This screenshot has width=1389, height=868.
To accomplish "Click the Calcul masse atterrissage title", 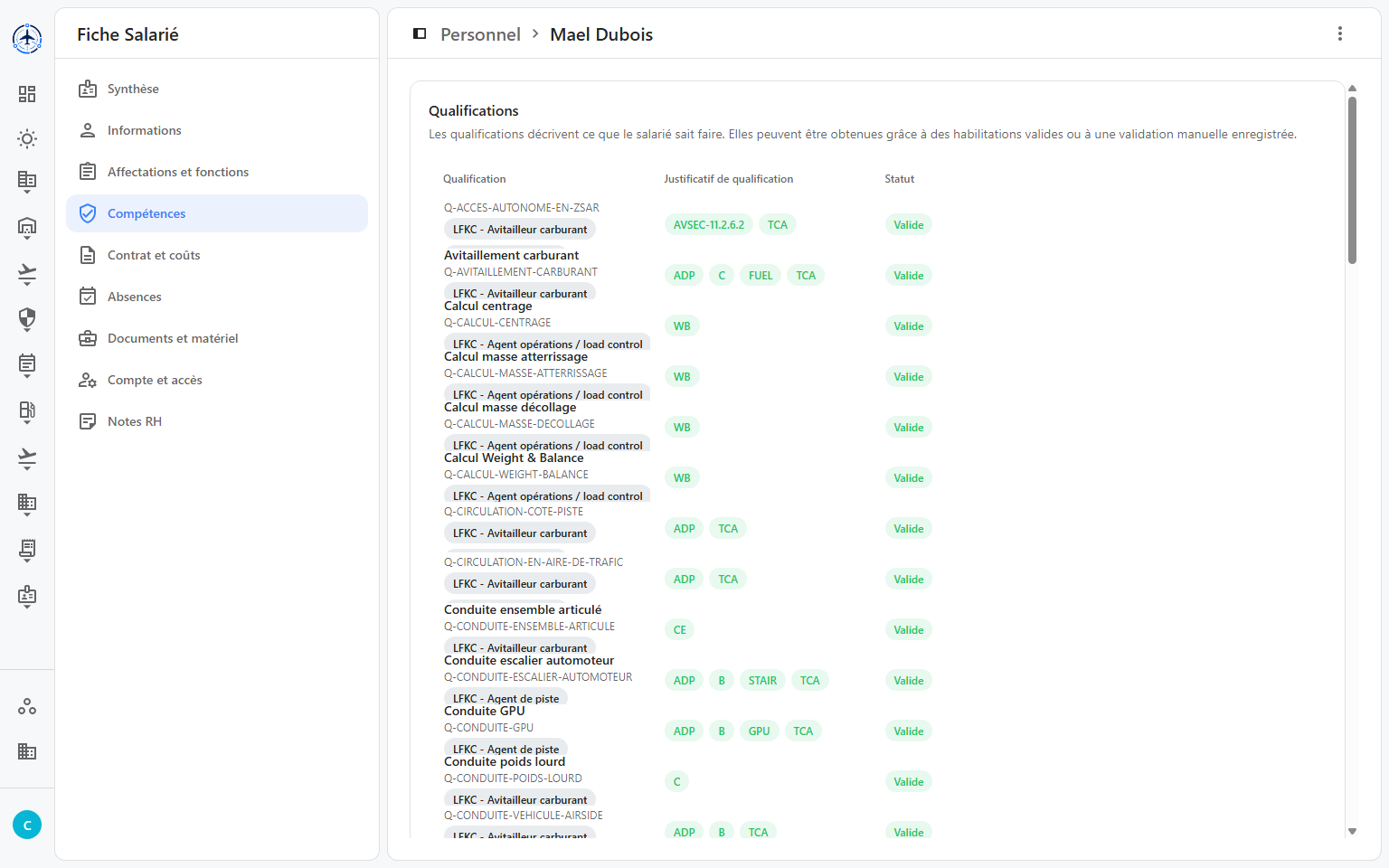I will coord(515,356).
